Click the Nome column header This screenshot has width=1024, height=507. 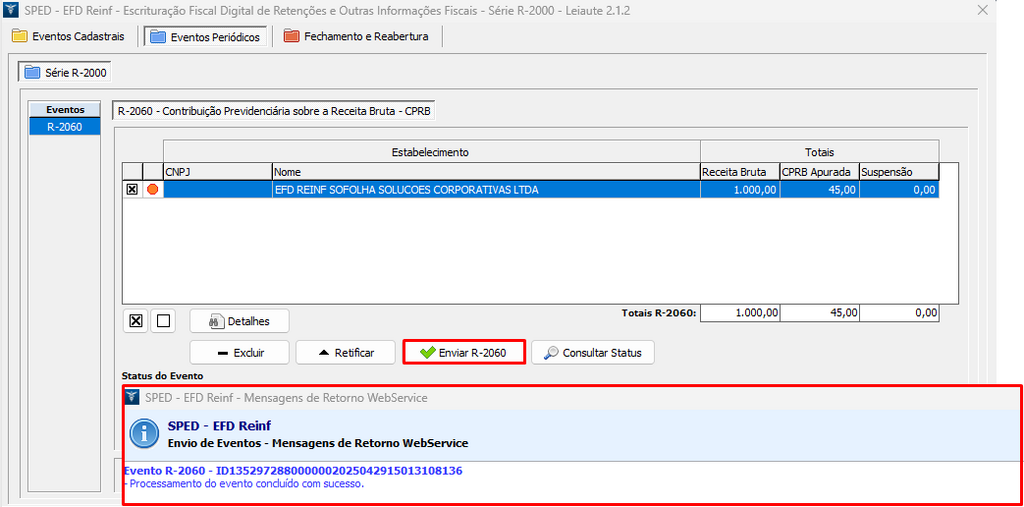pos(485,171)
